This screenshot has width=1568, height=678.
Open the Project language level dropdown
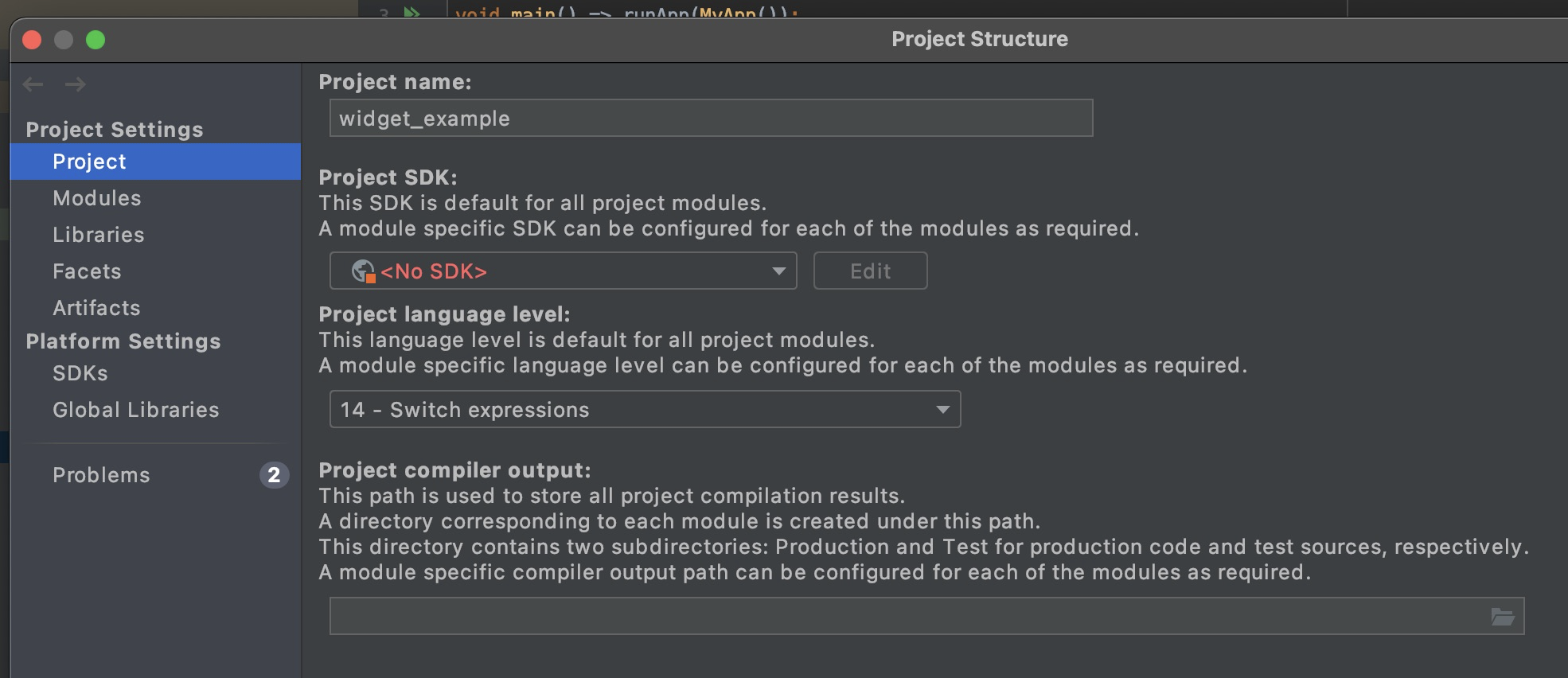(645, 409)
